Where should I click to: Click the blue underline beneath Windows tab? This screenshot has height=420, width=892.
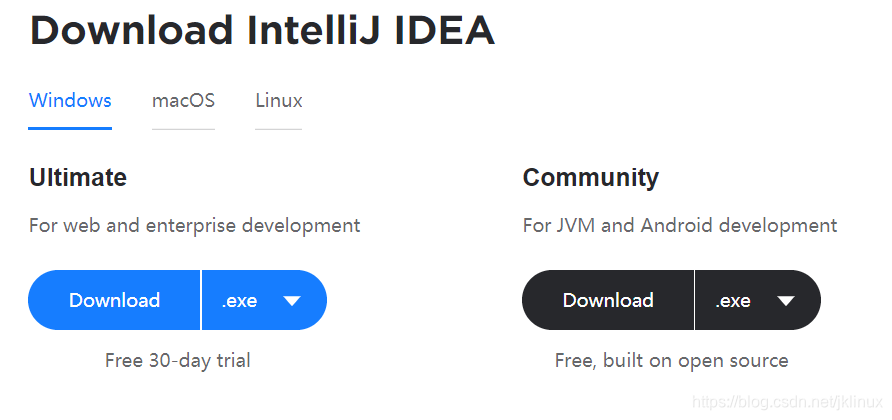coord(70,129)
